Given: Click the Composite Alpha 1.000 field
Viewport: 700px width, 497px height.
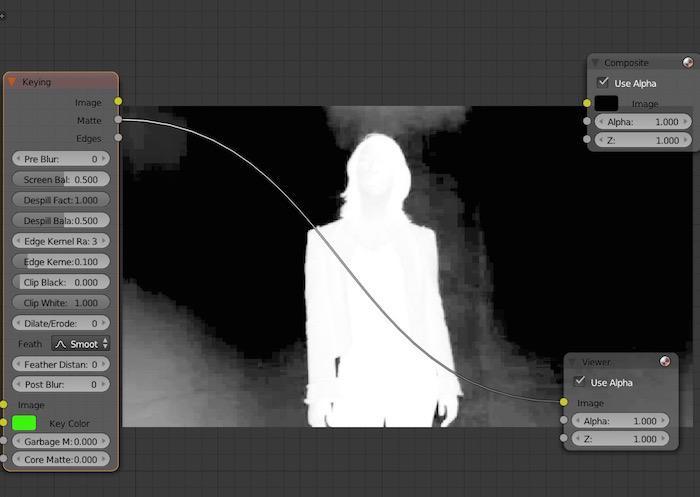Looking at the screenshot, I should click(643, 122).
